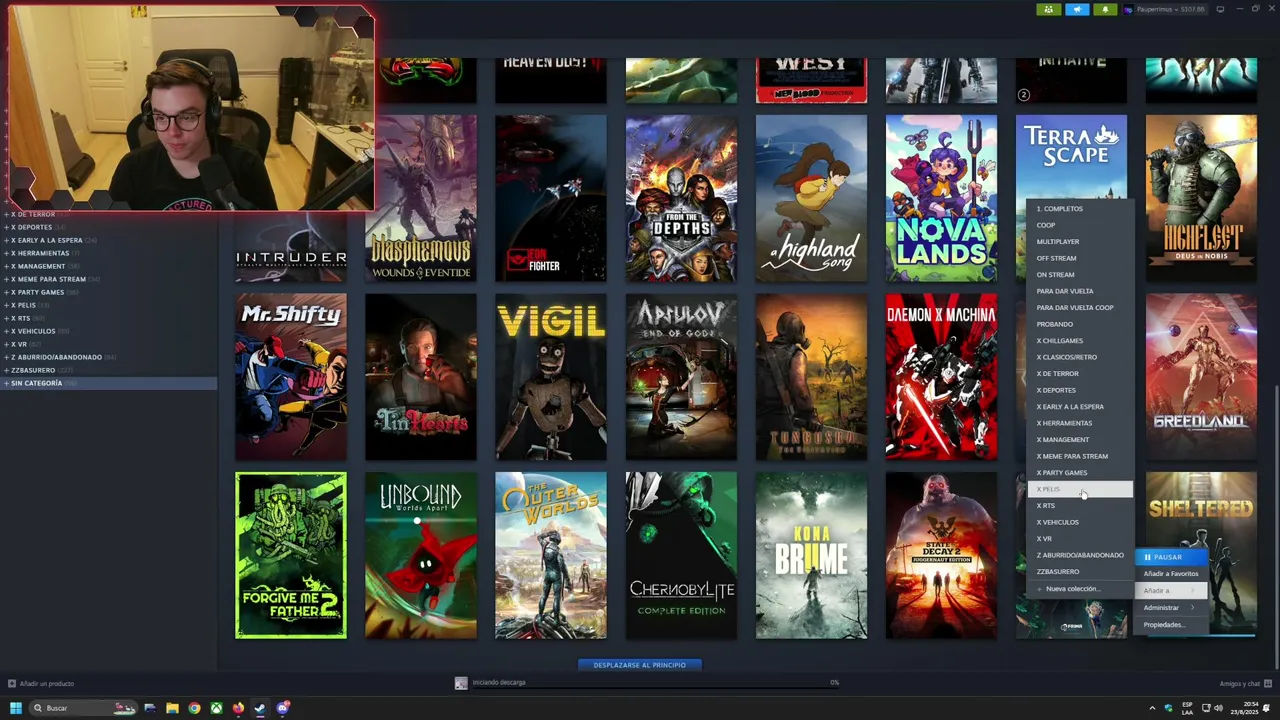Screen dimensions: 1280x720
Task: Expand the X VEHICULOS sidebar collection
Action: pos(7,331)
